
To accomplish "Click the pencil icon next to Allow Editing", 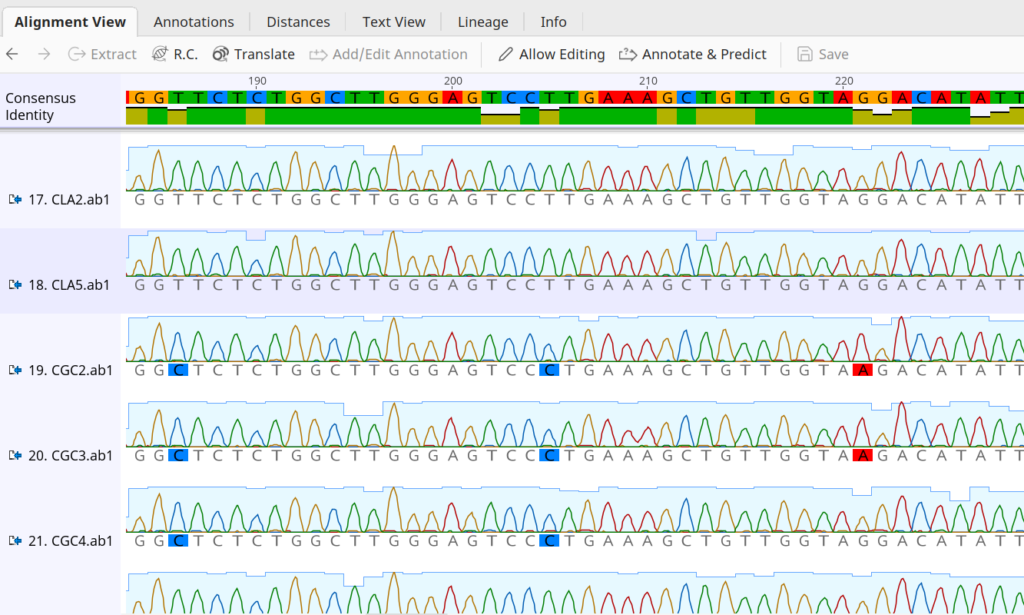I will (x=505, y=54).
